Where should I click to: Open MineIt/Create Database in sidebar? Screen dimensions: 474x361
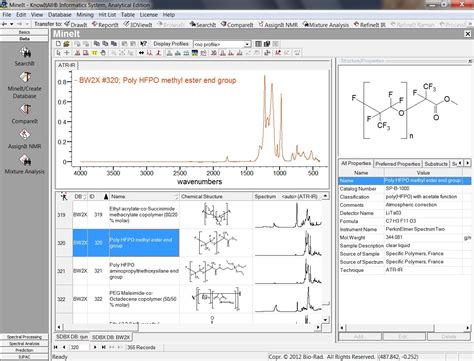point(25,77)
